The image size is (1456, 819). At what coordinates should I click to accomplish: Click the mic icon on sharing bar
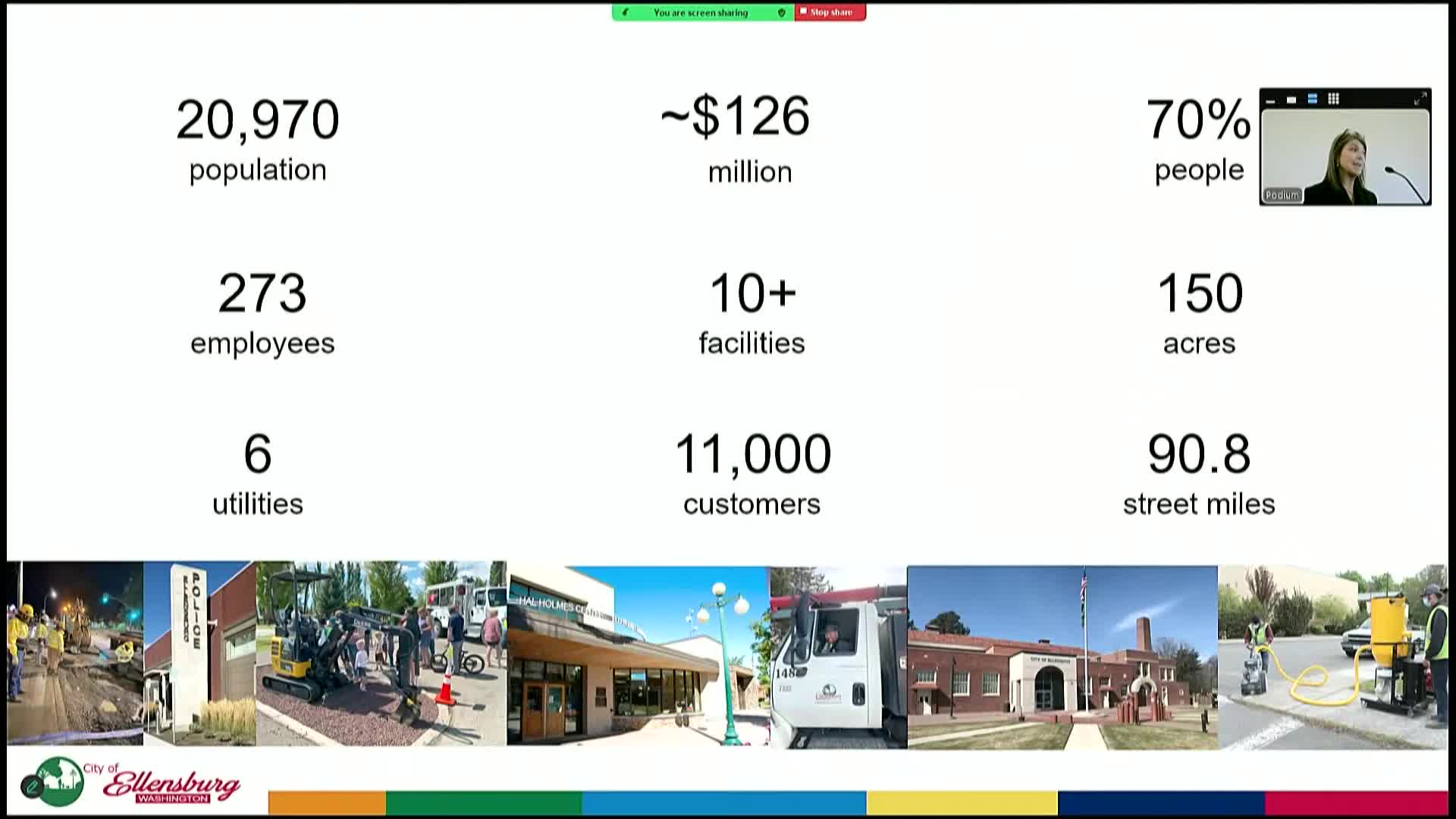(x=625, y=12)
